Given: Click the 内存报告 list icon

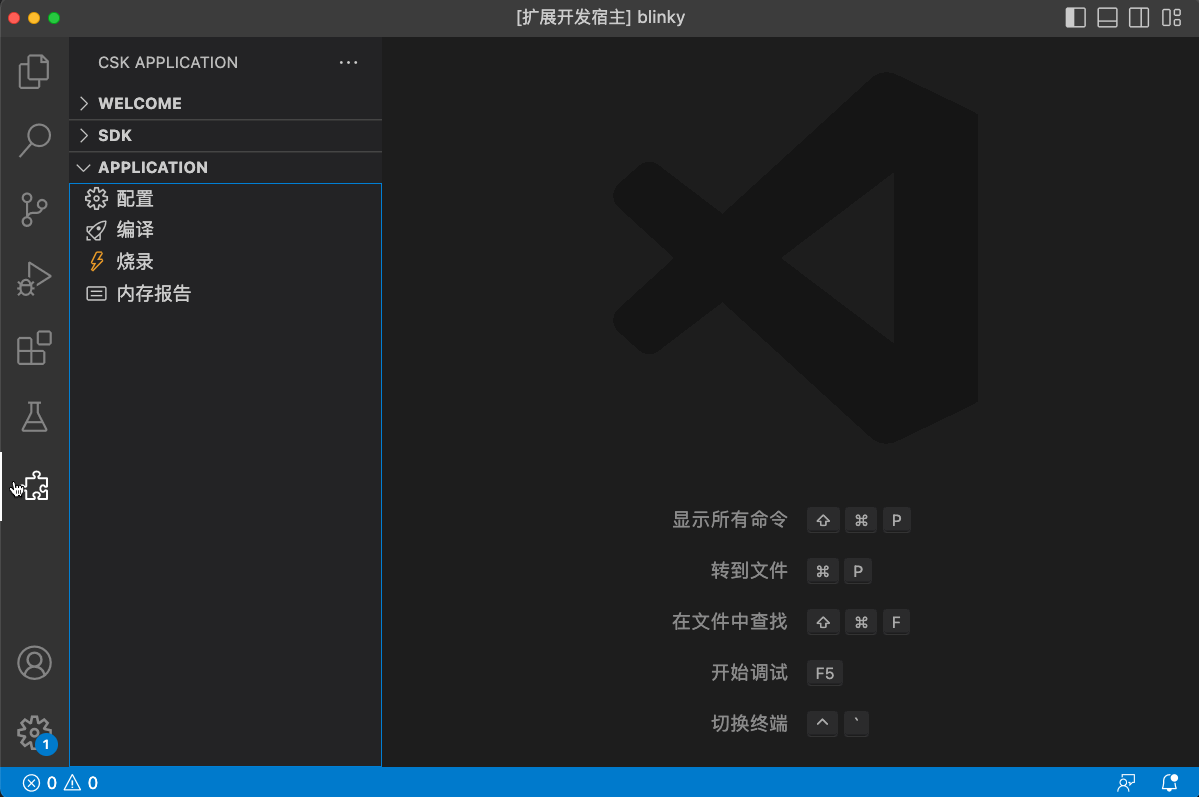Looking at the screenshot, I should 96,294.
